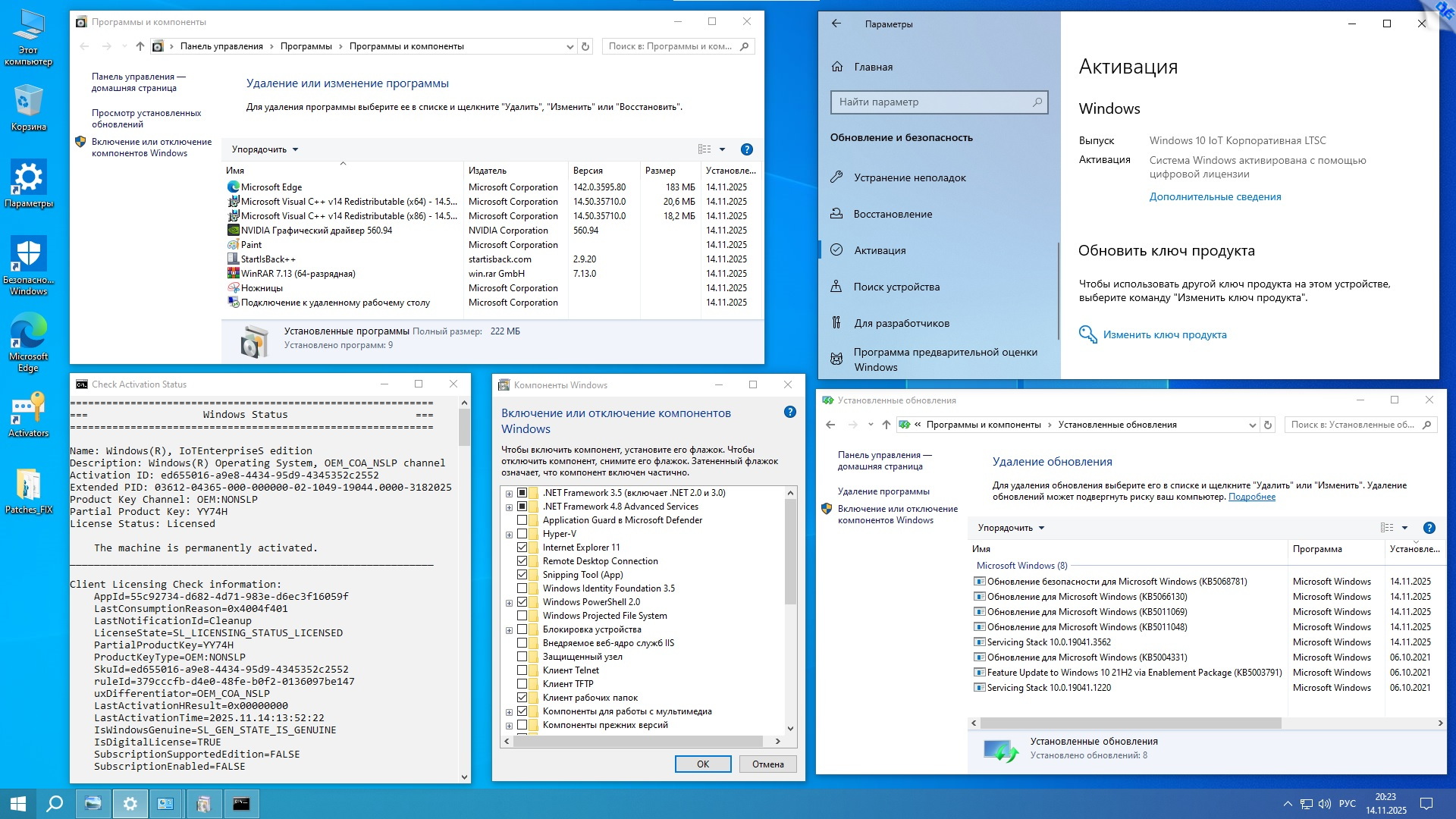The image size is (1456, 819).
Task: Select Recovery in Settings sidebar
Action: click(x=893, y=214)
